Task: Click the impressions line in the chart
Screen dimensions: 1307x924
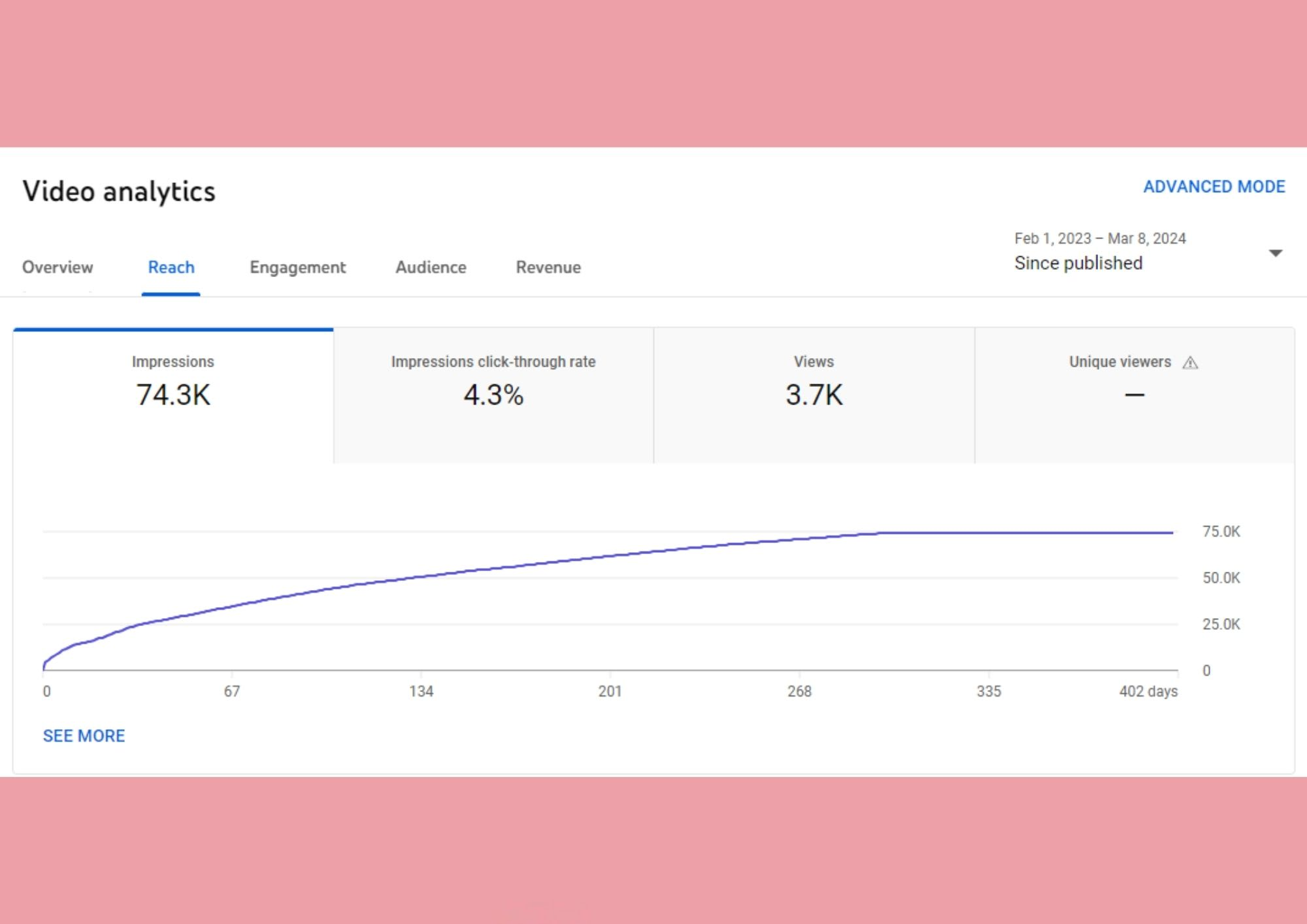Action: tap(610, 557)
